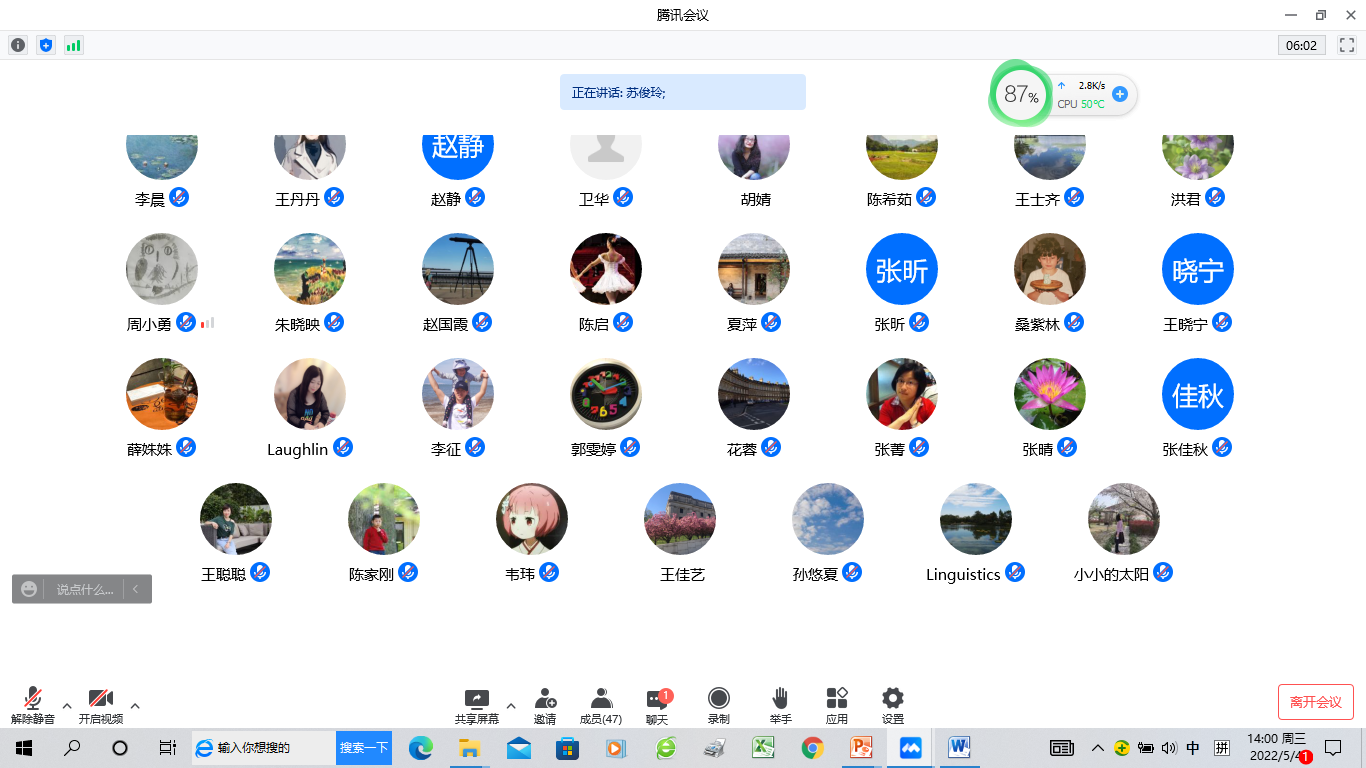This screenshot has width=1366, height=768.
Task: Open the 成员(47) members list
Action: point(601,699)
